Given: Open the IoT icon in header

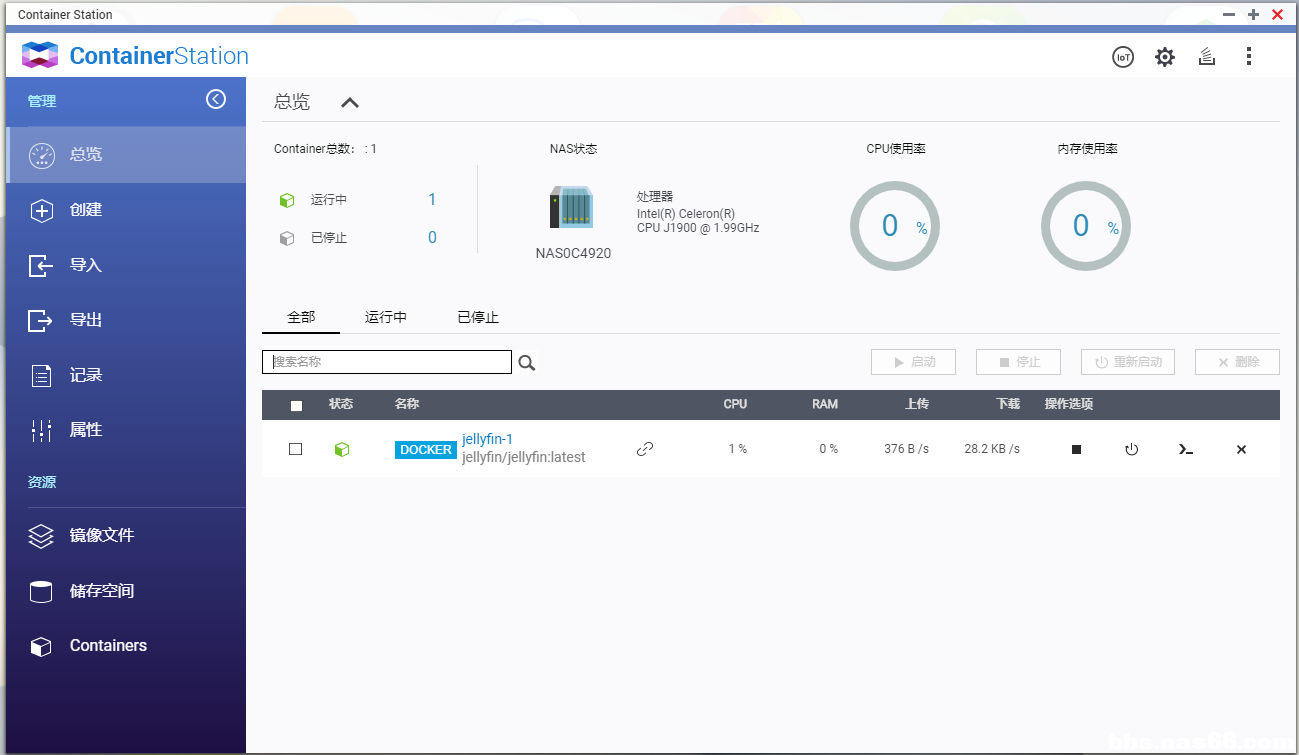Looking at the screenshot, I should [1124, 57].
